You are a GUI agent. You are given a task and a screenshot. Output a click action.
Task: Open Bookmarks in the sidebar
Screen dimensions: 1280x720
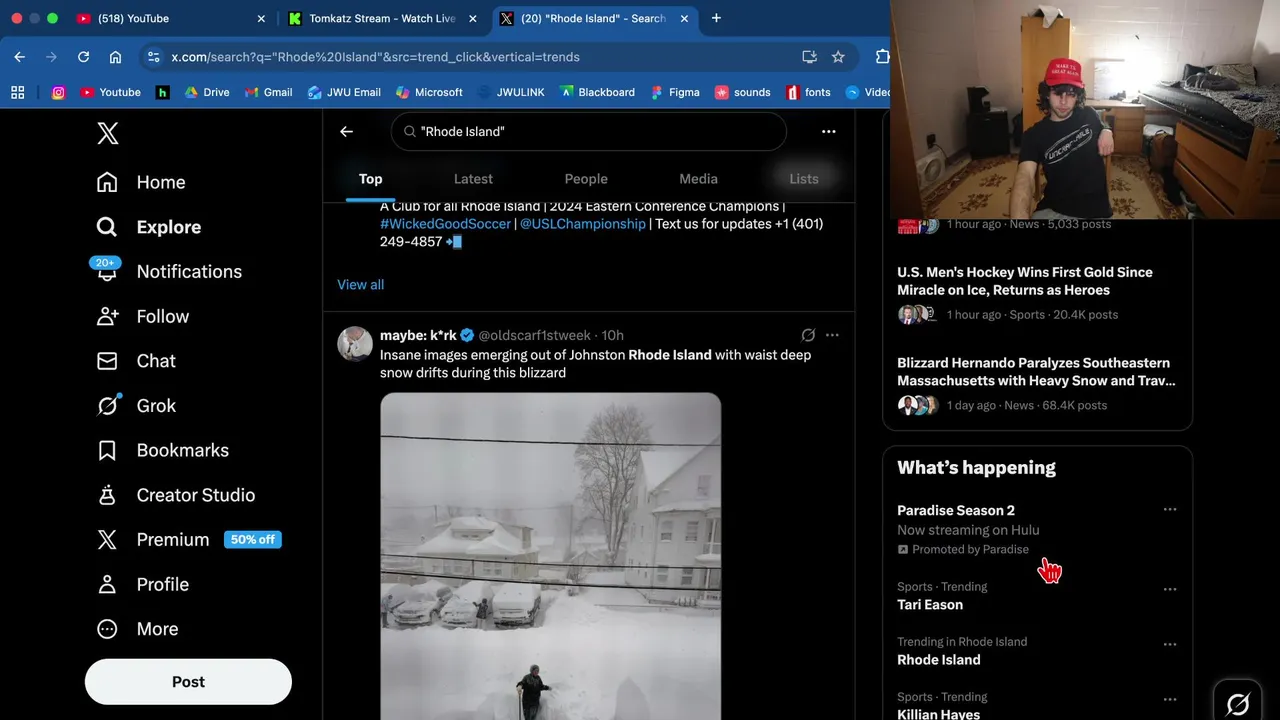(162, 450)
